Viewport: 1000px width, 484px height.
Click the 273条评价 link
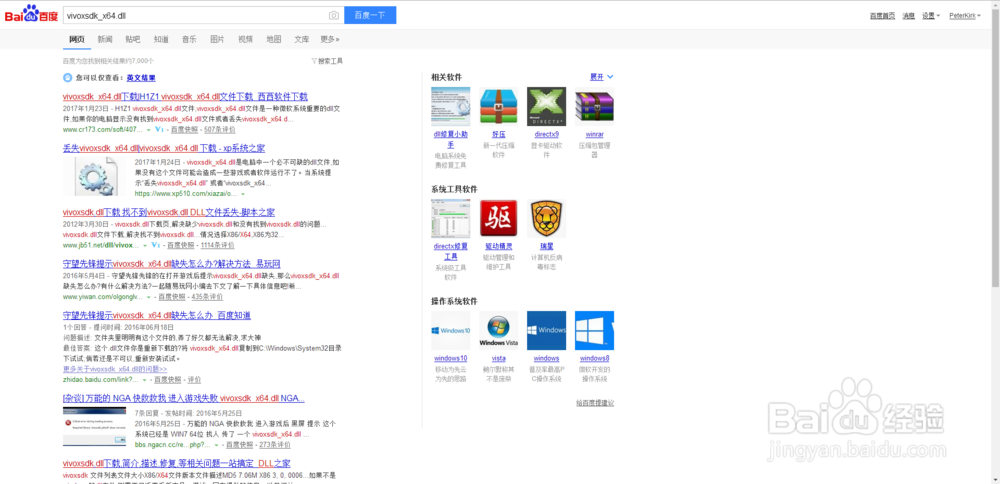[x=275, y=444]
